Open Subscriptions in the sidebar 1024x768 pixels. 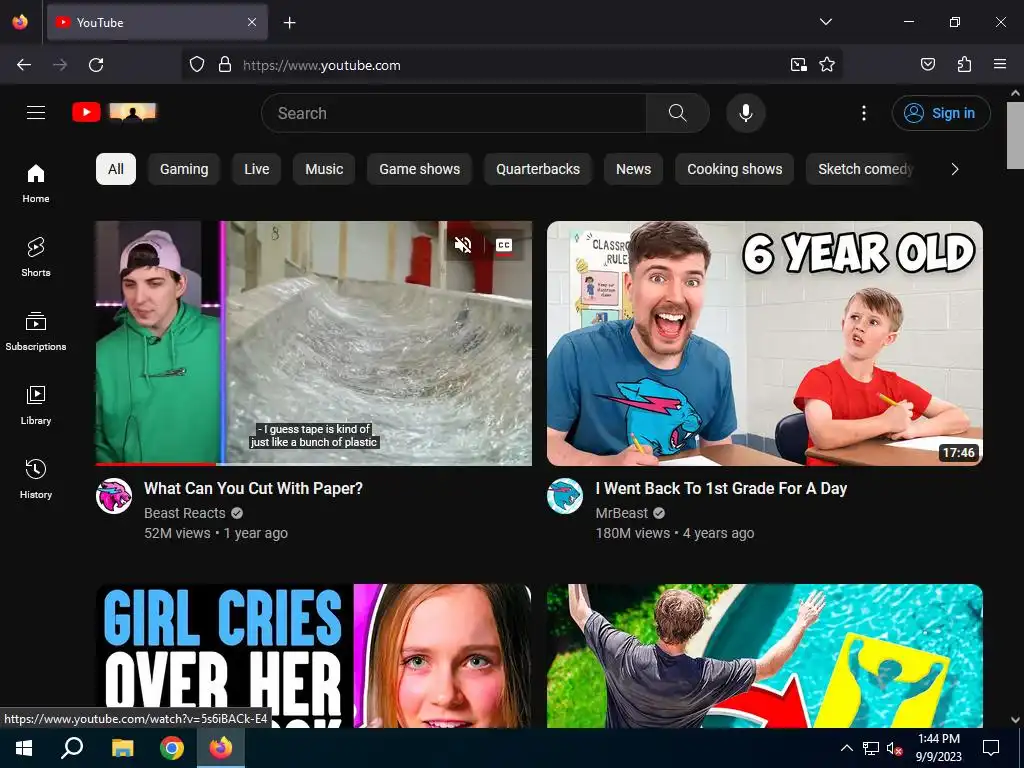pyautogui.click(x=36, y=331)
